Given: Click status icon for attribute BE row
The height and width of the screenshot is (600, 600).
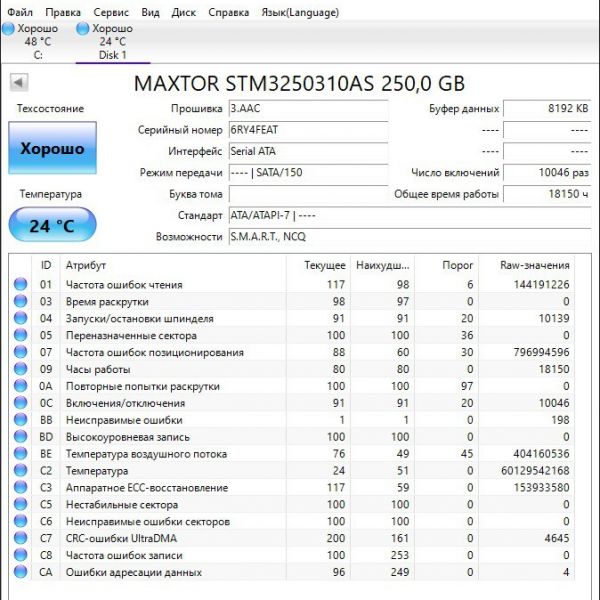Looking at the screenshot, I should pyautogui.click(x=21, y=453).
